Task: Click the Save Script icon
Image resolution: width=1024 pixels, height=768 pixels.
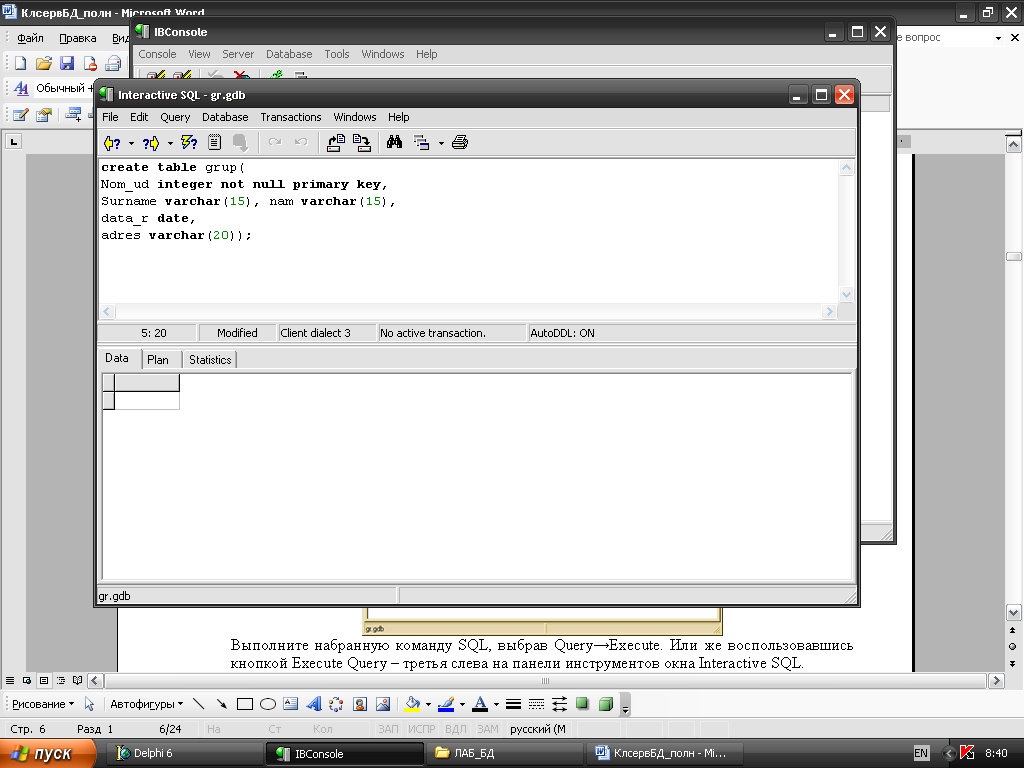Action: click(x=362, y=142)
